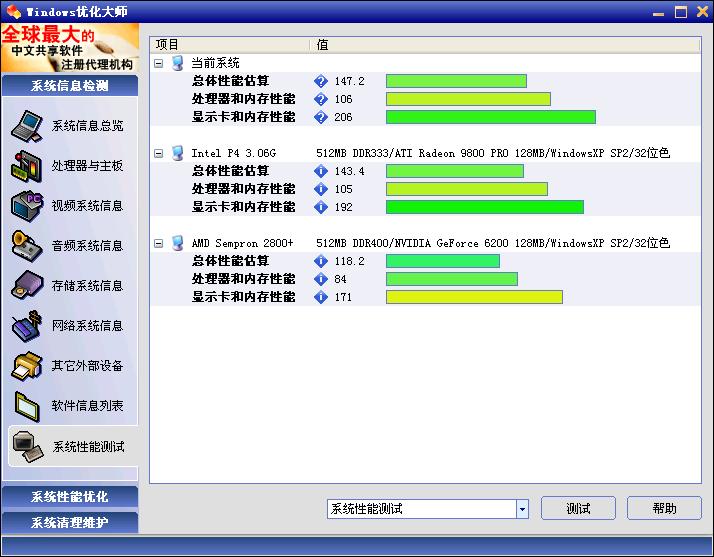Image resolution: width=714 pixels, height=557 pixels.
Task: Click question icon next to 147.2
Action: pyautogui.click(x=321, y=81)
